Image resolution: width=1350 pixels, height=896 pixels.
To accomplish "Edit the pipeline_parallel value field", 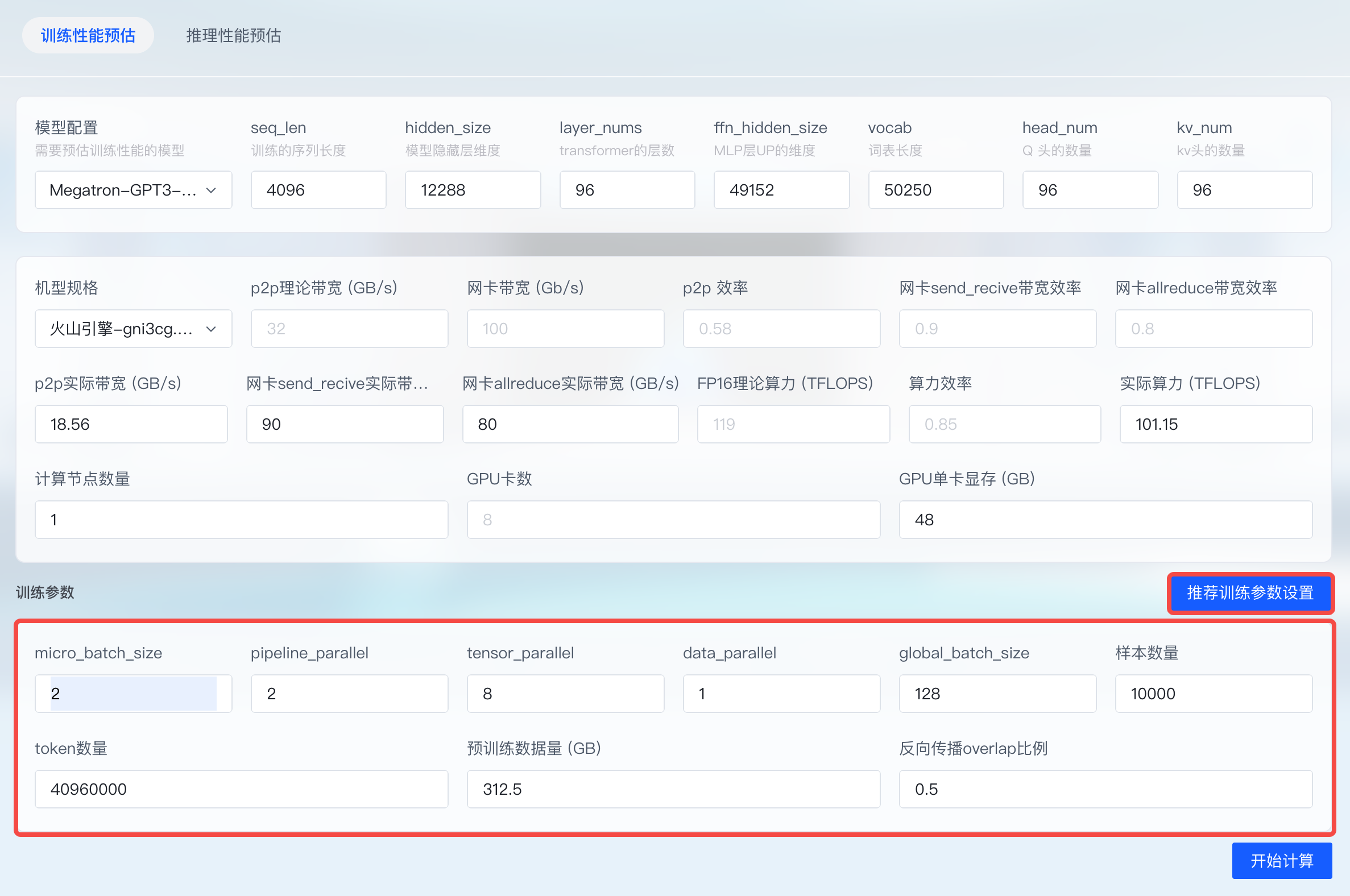I will 349,693.
